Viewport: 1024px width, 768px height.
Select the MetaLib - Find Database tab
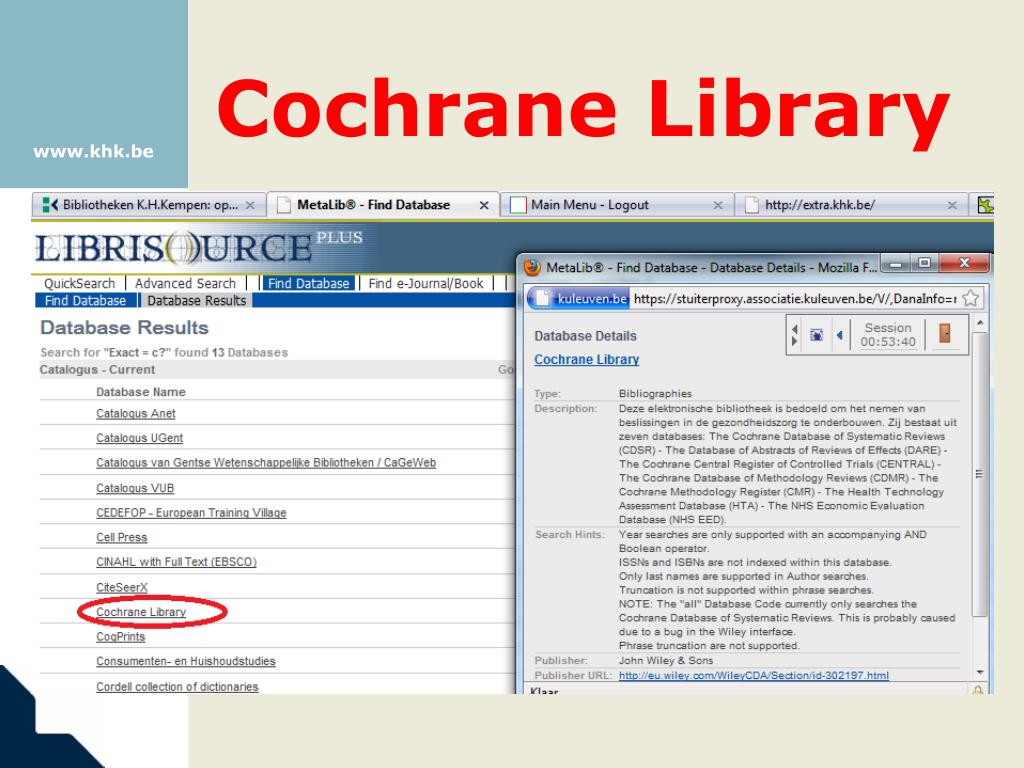(x=383, y=205)
